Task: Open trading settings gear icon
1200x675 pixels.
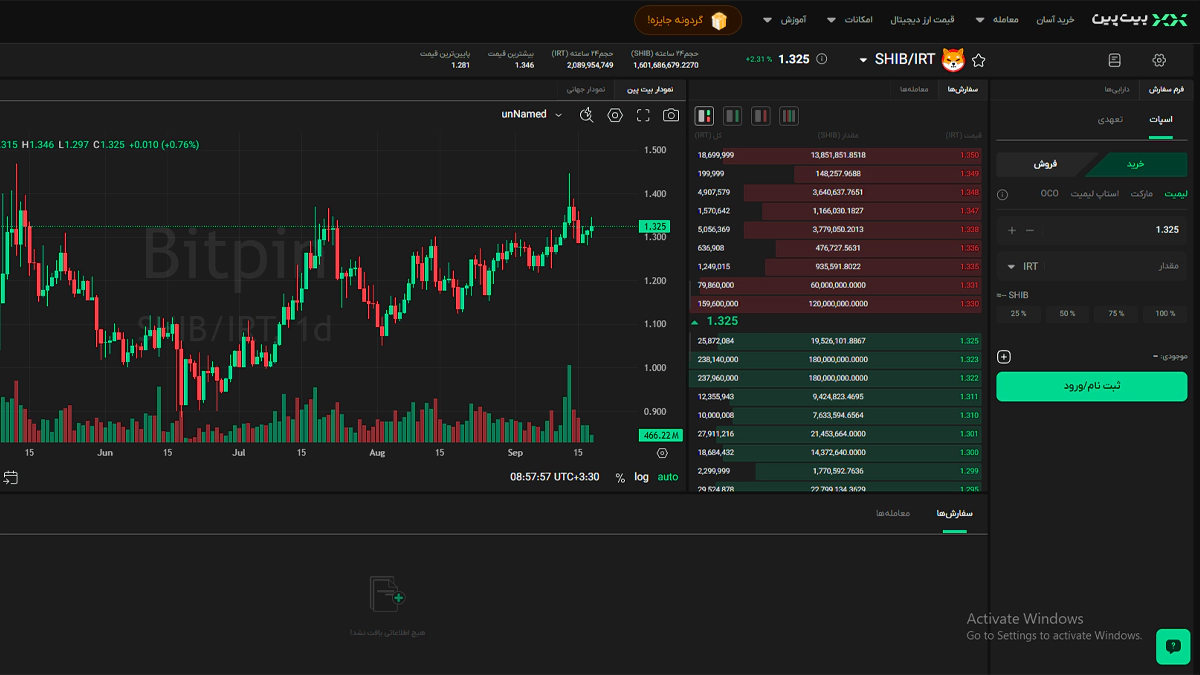Action: click(x=1159, y=60)
